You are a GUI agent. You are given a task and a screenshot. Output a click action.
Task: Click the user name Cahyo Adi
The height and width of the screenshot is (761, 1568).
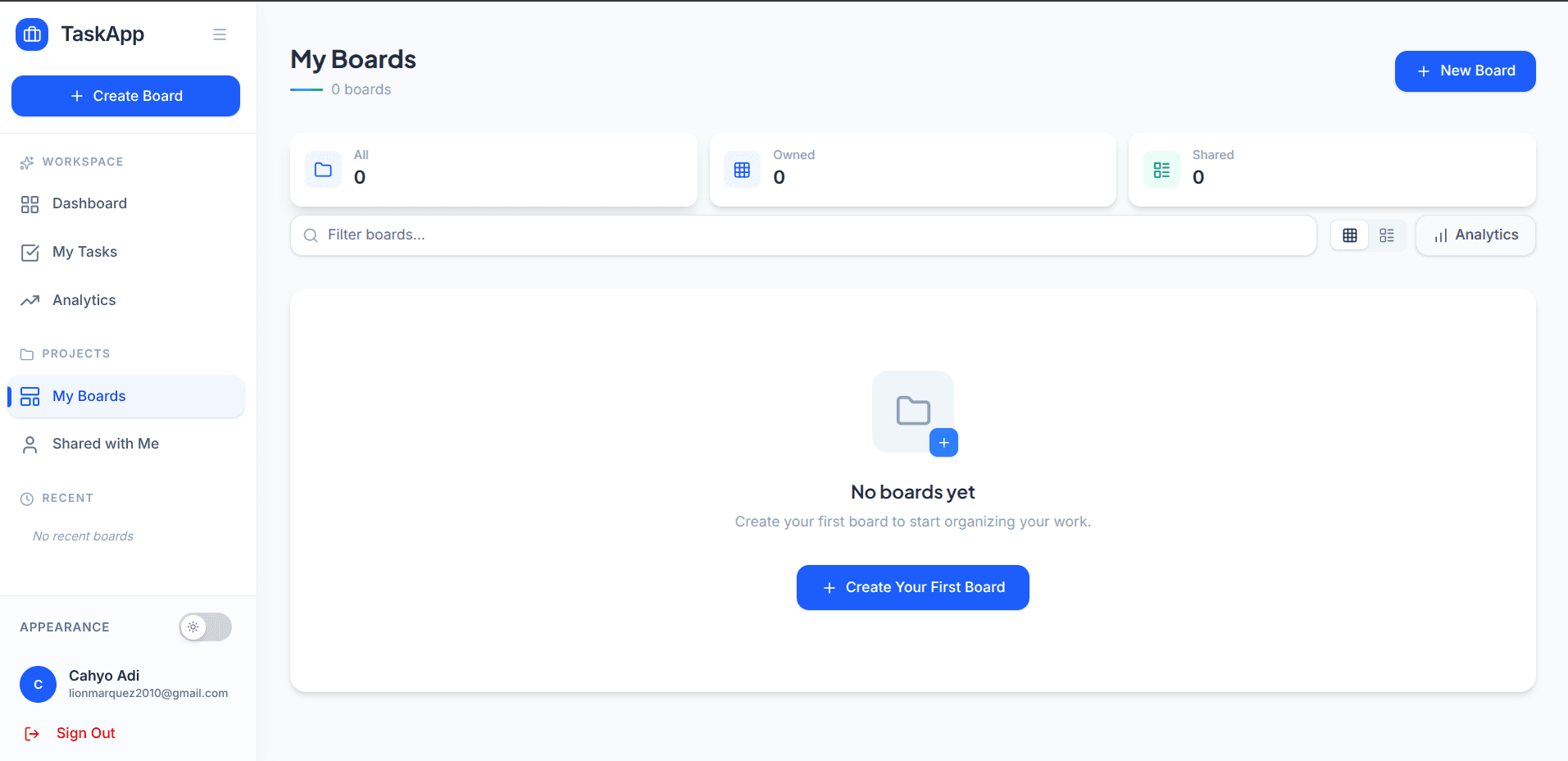pos(104,676)
